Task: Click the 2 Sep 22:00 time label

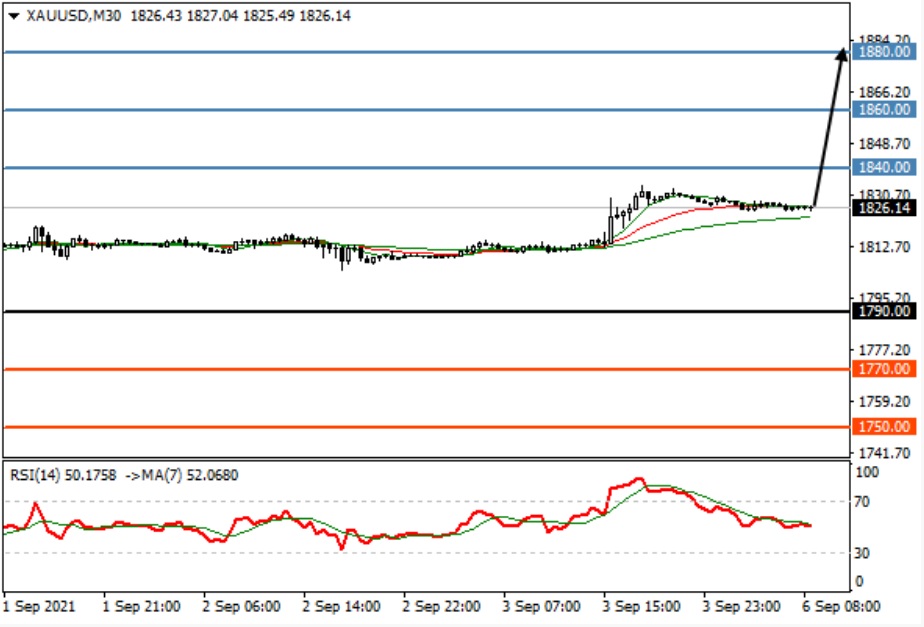Action: [x=441, y=606]
